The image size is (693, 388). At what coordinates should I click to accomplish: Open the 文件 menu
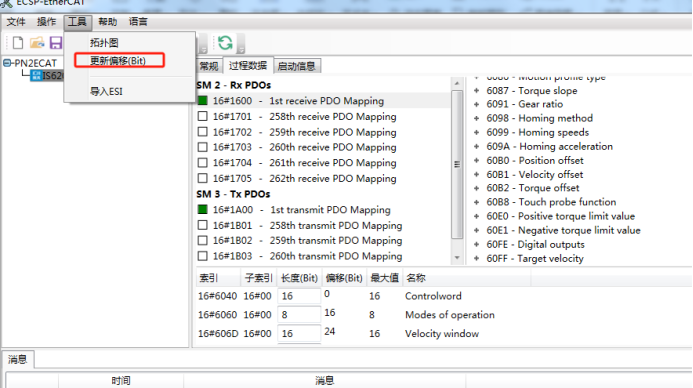click(16, 22)
